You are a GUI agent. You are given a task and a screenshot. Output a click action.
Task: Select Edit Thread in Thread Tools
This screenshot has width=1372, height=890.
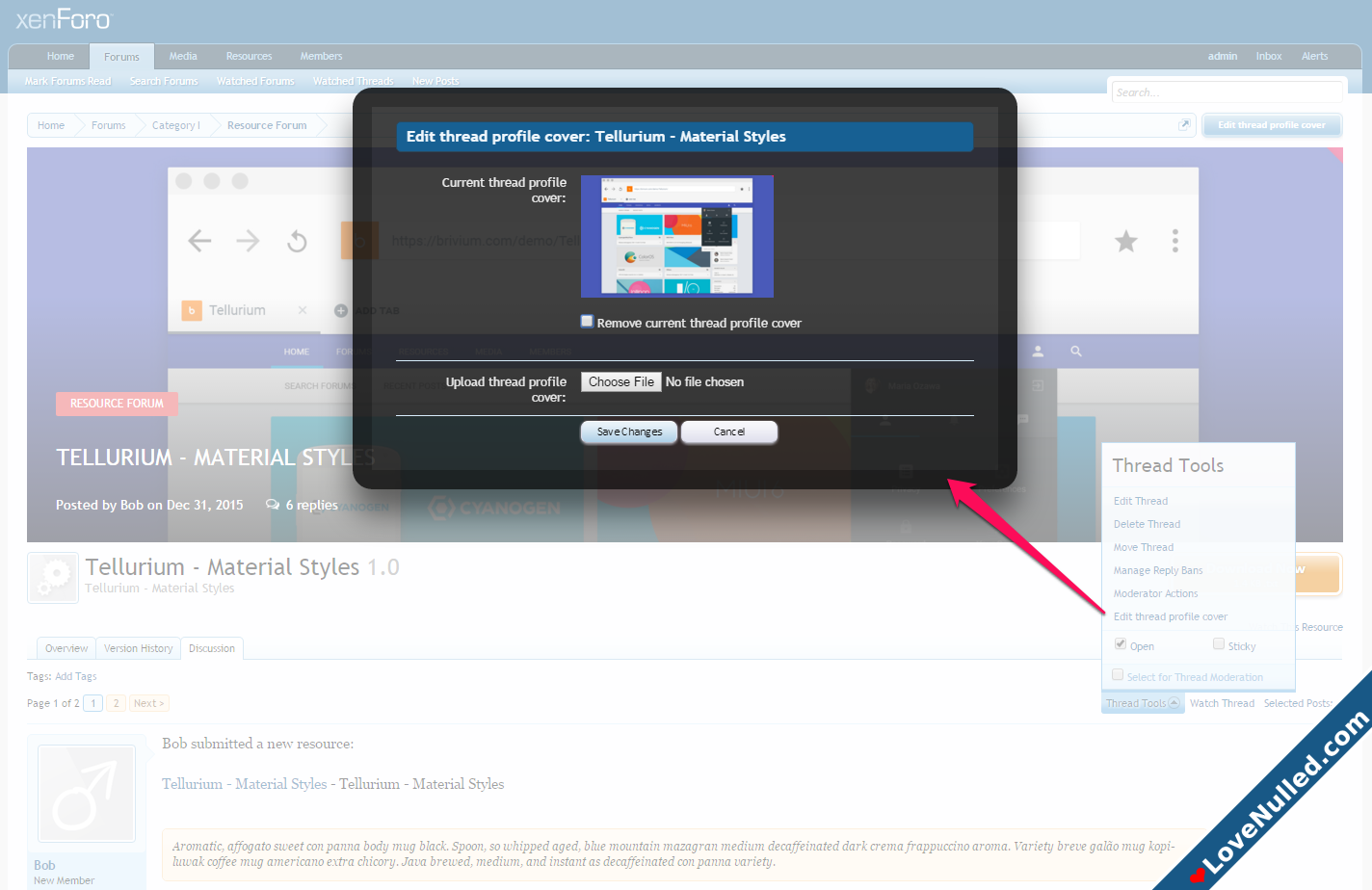tap(1141, 501)
